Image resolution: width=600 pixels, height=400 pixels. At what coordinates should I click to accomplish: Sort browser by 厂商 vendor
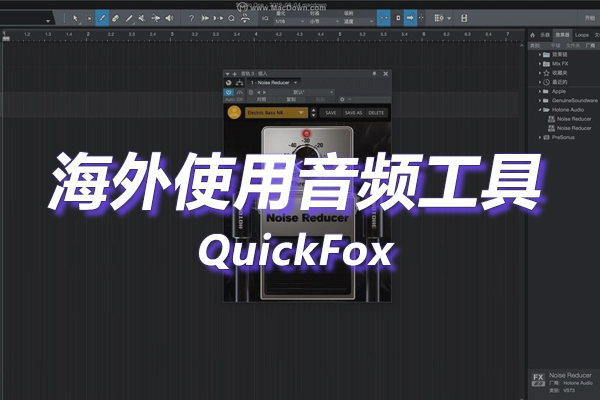[590, 46]
